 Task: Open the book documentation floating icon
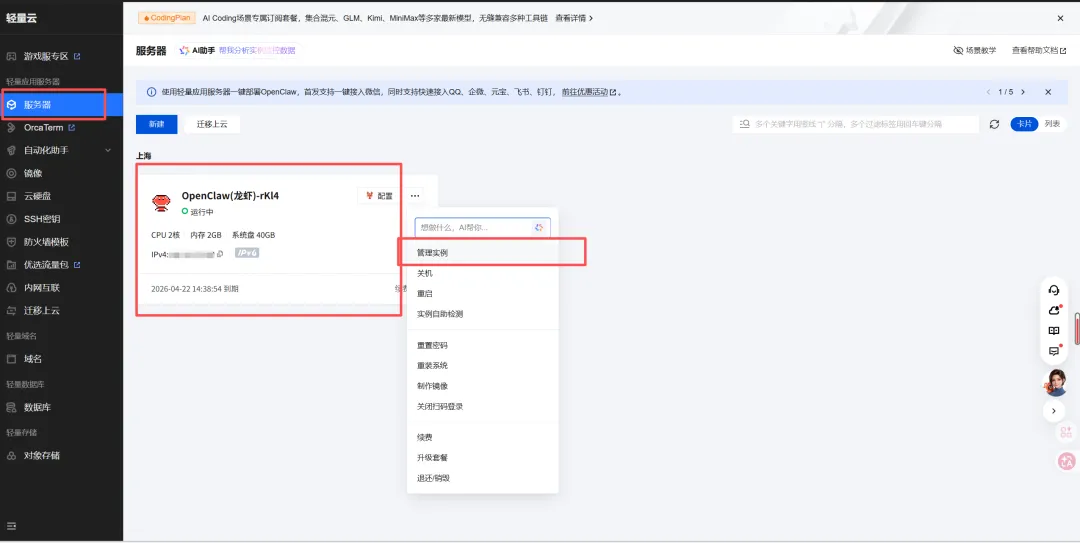[x=1053, y=331]
